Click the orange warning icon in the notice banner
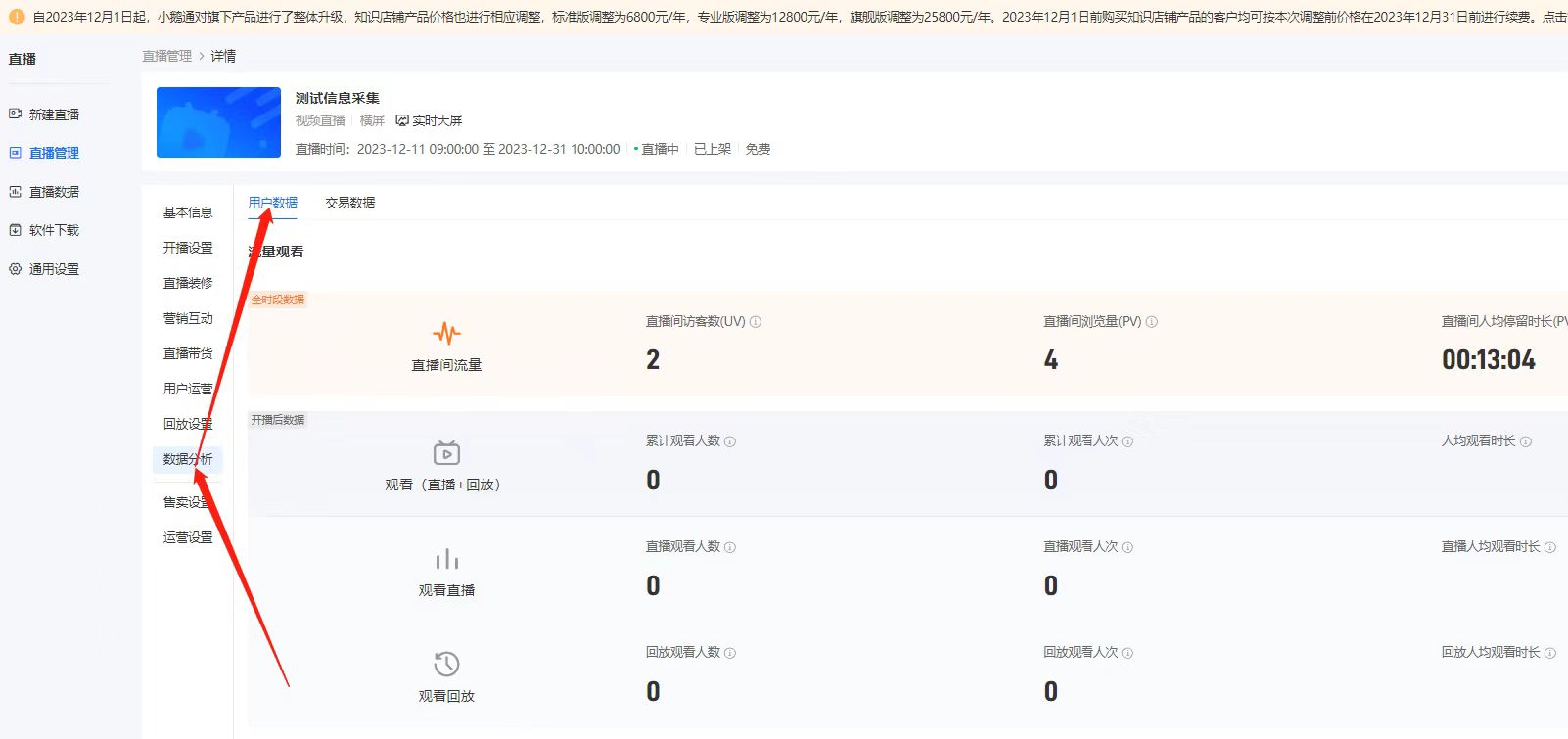1568x739 pixels. coord(17,17)
